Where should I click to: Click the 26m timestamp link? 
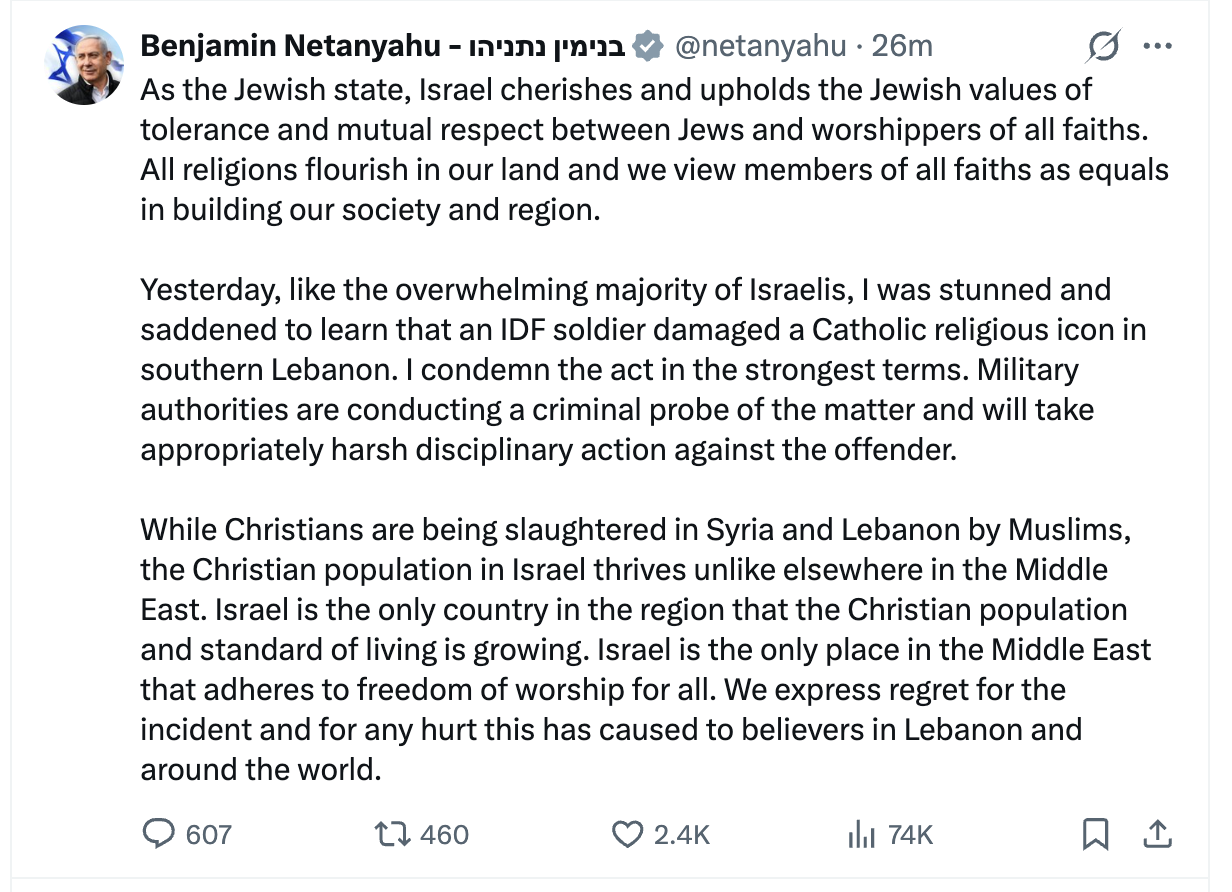point(902,46)
